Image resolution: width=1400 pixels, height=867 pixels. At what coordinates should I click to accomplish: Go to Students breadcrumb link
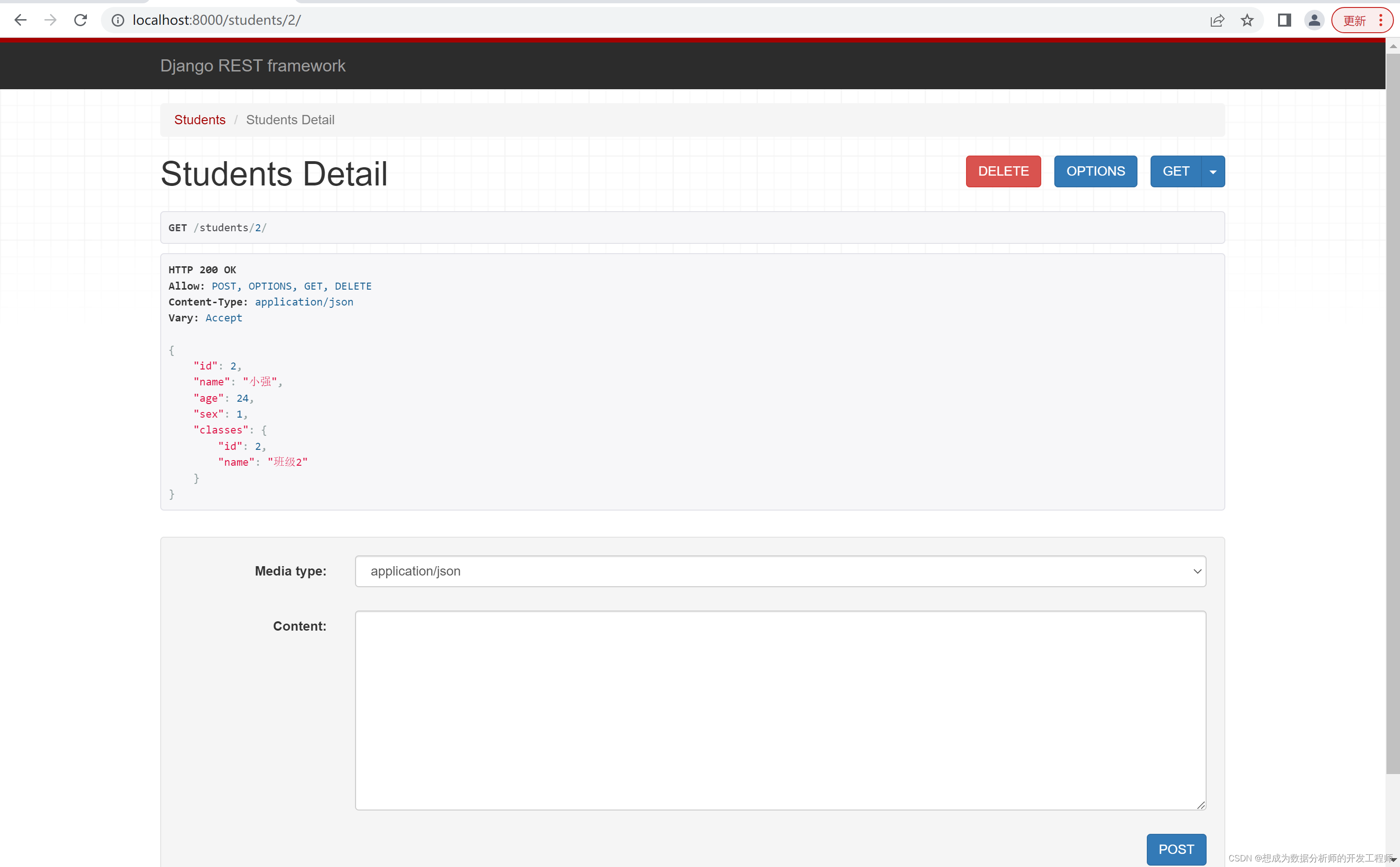(x=199, y=120)
